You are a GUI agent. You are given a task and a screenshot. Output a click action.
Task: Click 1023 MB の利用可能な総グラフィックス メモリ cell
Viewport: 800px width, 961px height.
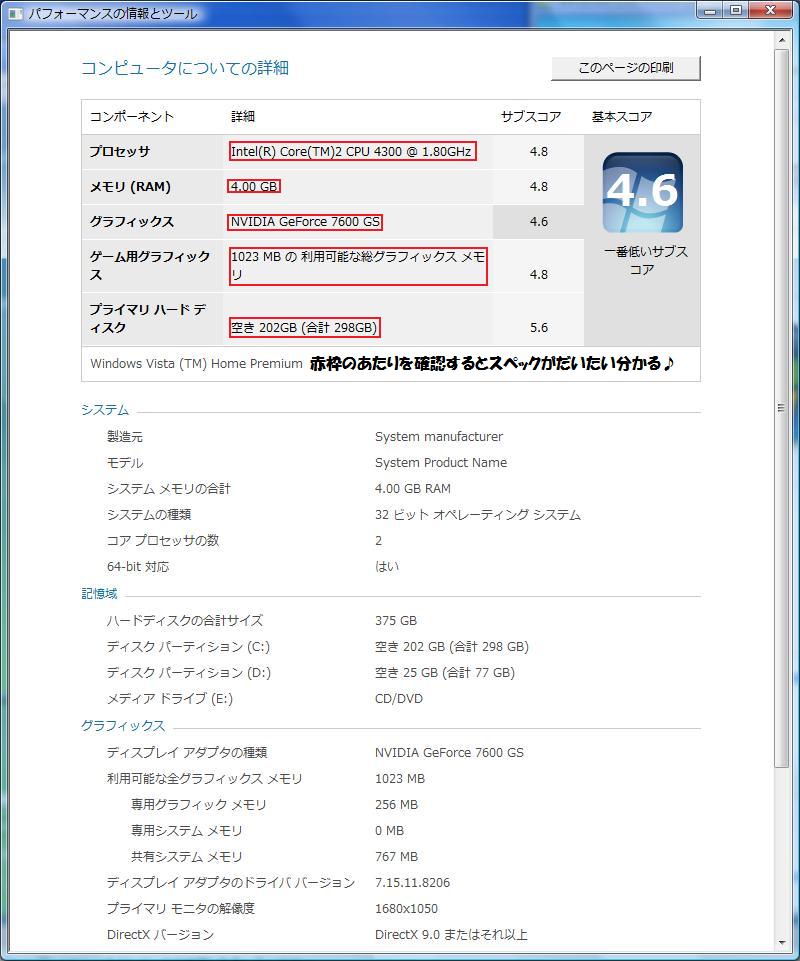[x=358, y=266]
